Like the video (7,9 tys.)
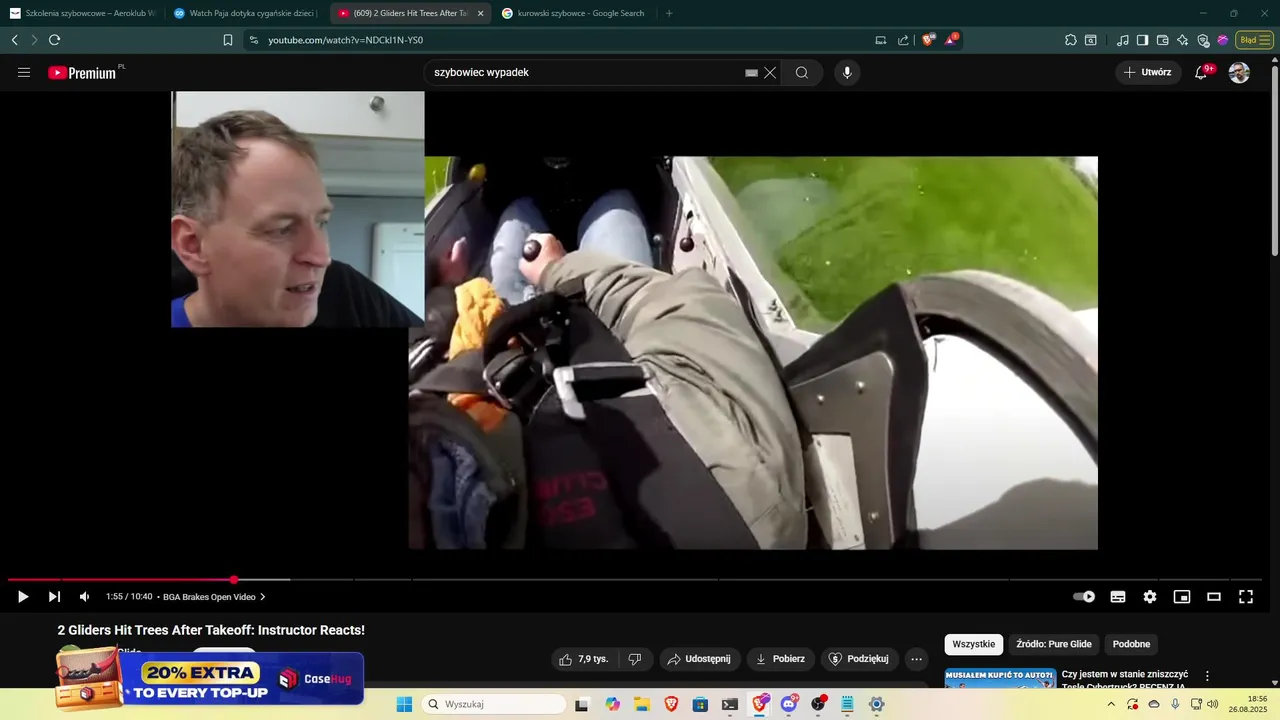The width and height of the screenshot is (1280, 720). pyautogui.click(x=584, y=659)
